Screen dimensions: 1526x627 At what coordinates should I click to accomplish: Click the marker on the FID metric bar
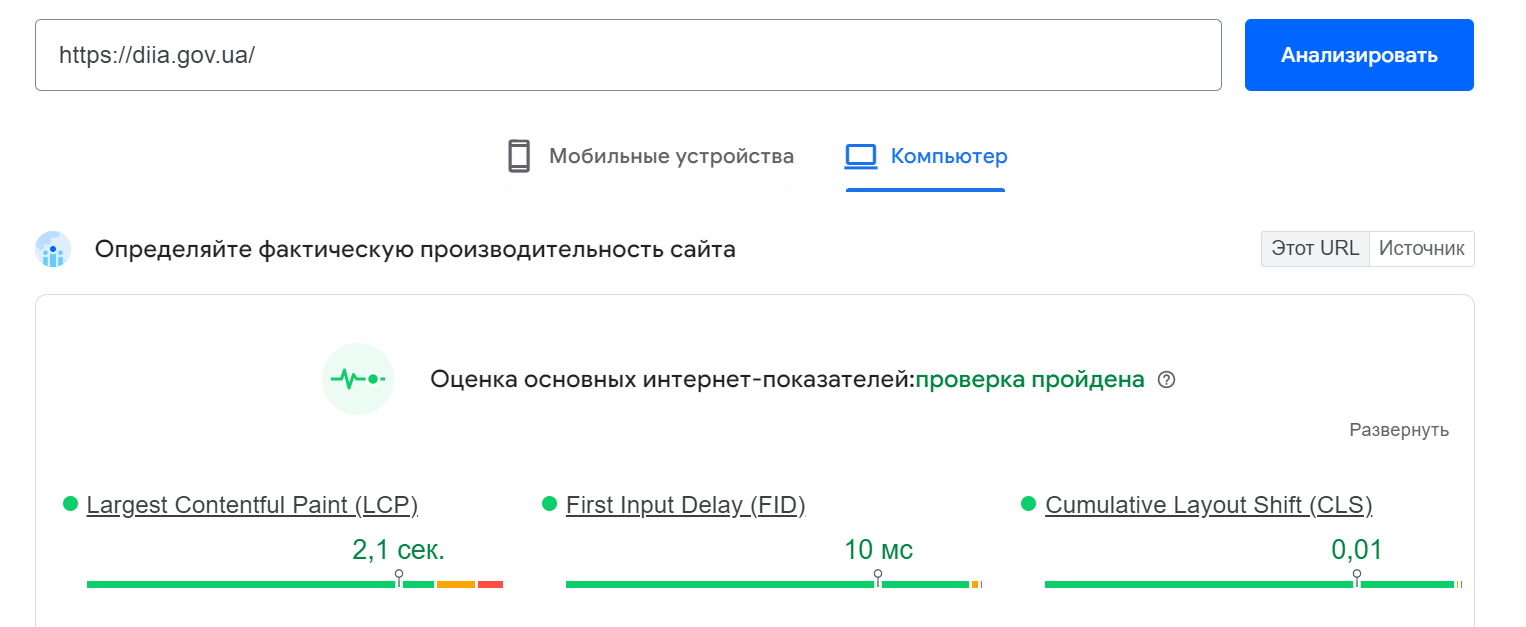878,573
